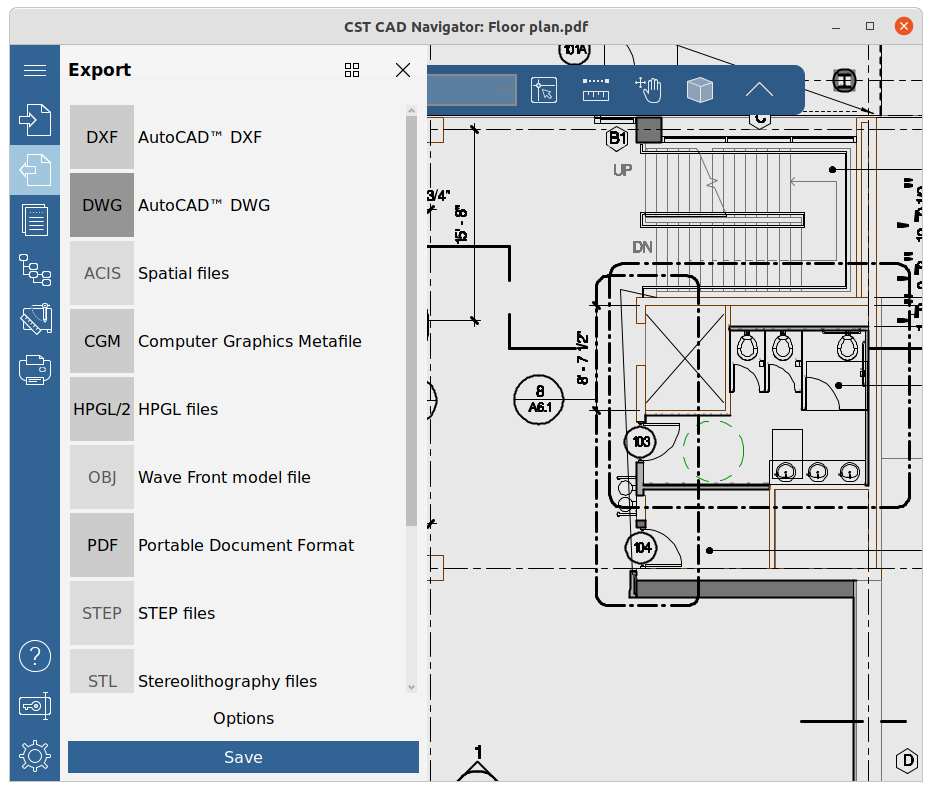Screen dimensions: 932x791
Task: Open the structure tree sidebar icon
Action: click(x=34, y=270)
